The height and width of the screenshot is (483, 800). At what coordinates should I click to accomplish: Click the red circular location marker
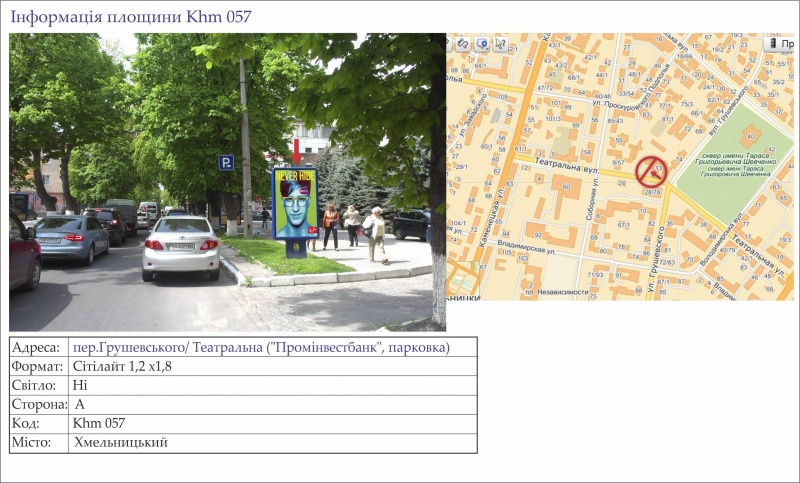[x=651, y=171]
